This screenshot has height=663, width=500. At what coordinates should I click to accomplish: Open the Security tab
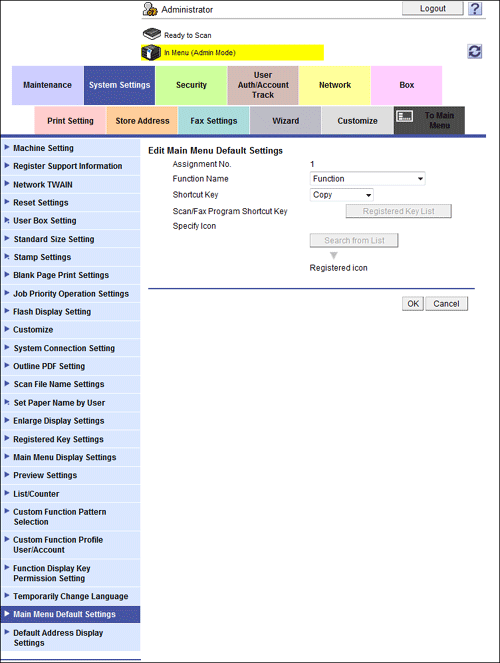pos(191,85)
